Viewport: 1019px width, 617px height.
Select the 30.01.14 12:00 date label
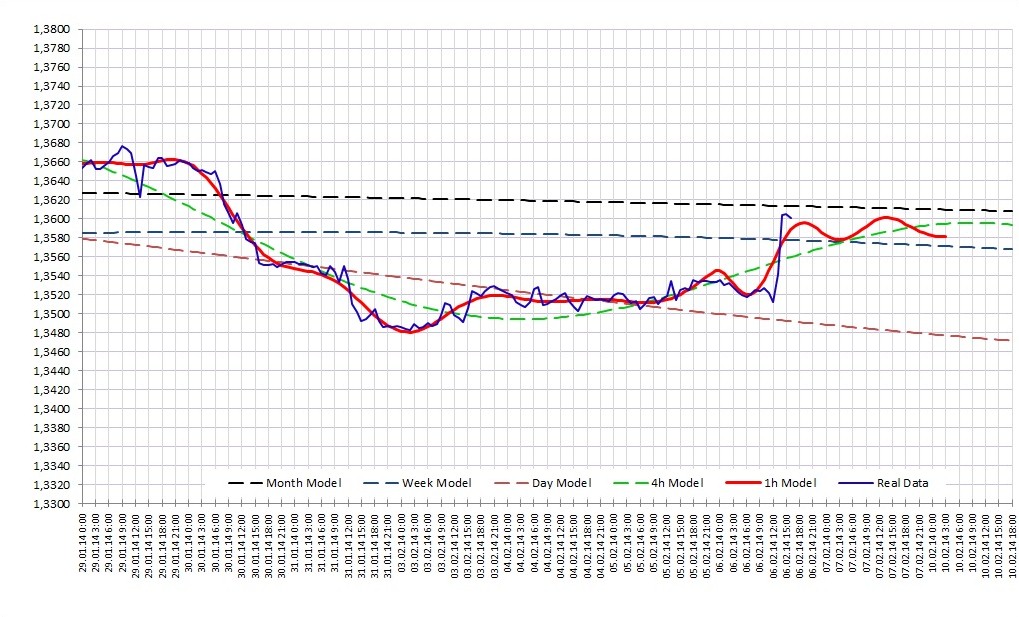click(242, 545)
